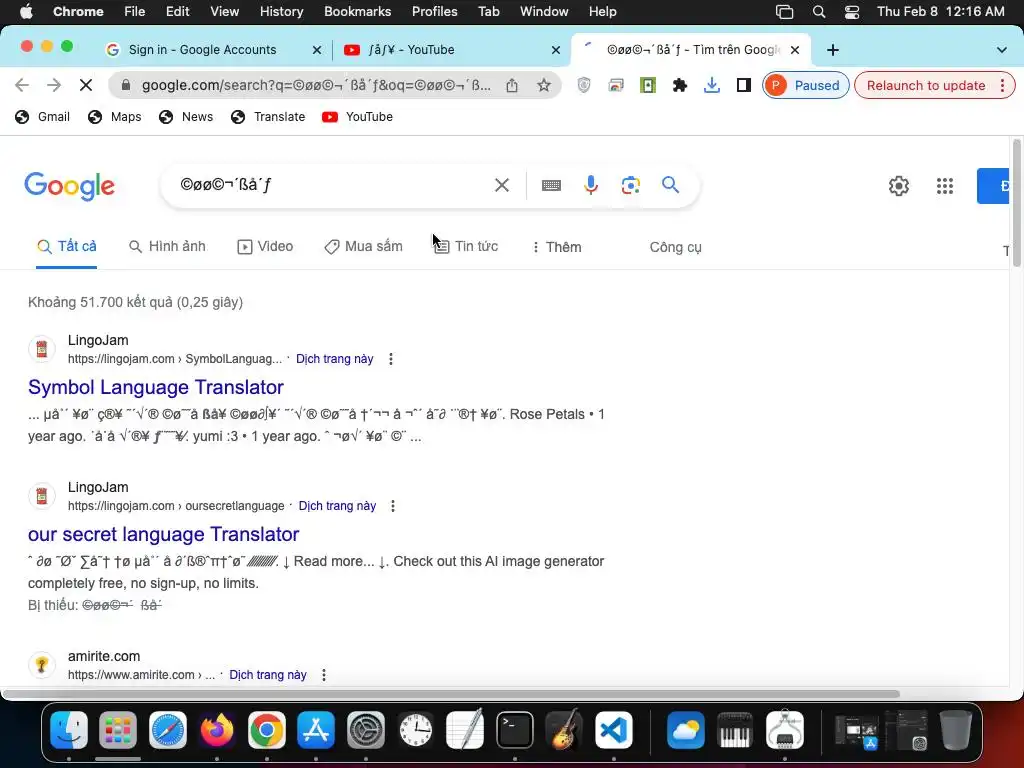
Task: Toggle the Chrome side panel
Action: [x=743, y=85]
